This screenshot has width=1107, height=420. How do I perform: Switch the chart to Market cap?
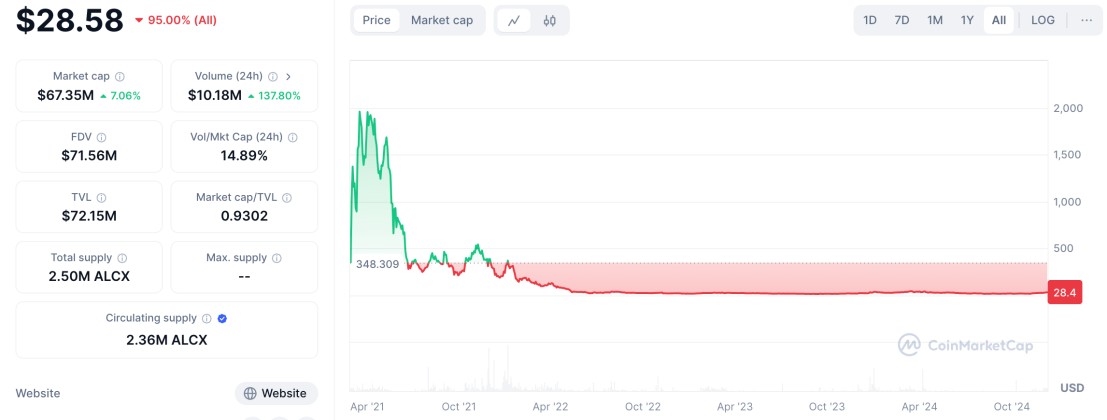click(442, 20)
